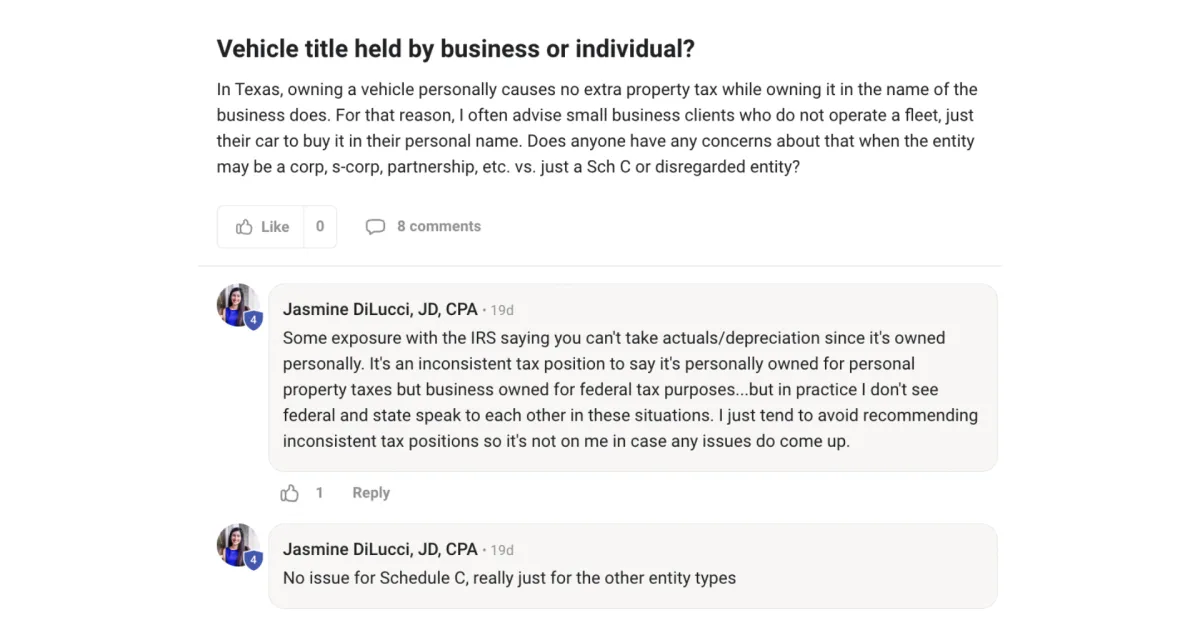Click the speech bubble icon beside 8 comments
Viewport: 1200px width, 640px height.
click(375, 227)
